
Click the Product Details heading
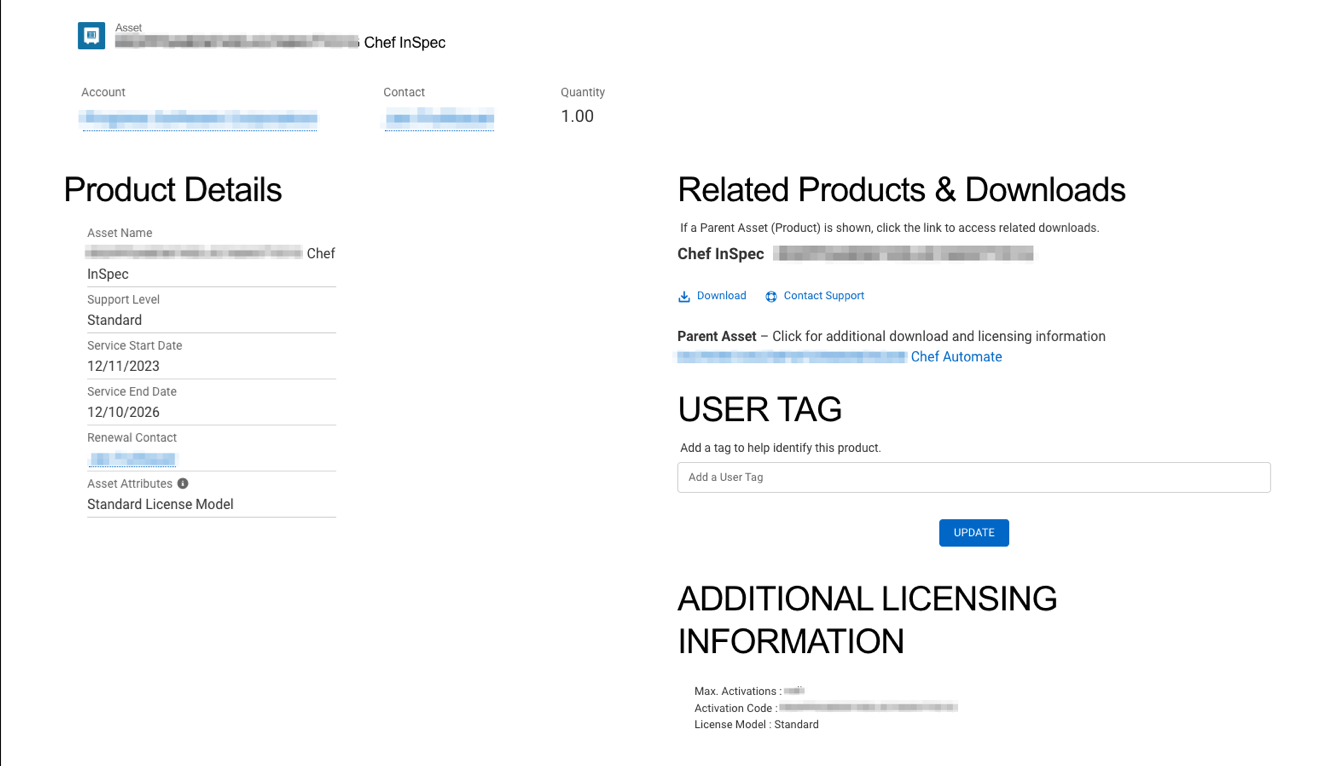(x=172, y=190)
